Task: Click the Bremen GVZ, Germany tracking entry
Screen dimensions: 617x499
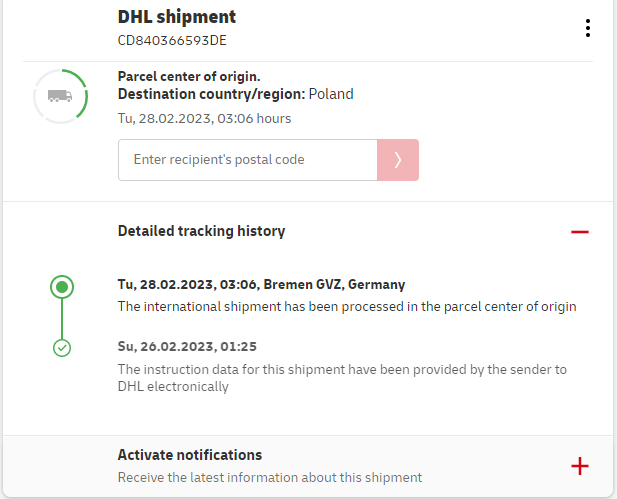Action: [261, 285]
